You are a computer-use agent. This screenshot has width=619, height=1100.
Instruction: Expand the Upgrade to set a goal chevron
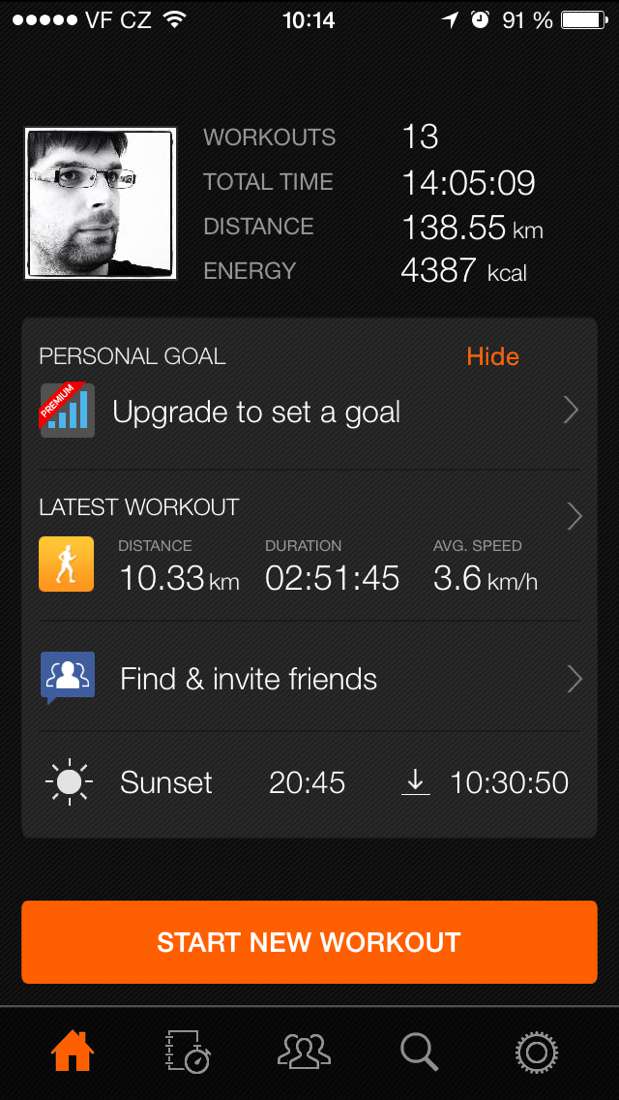[x=571, y=410]
